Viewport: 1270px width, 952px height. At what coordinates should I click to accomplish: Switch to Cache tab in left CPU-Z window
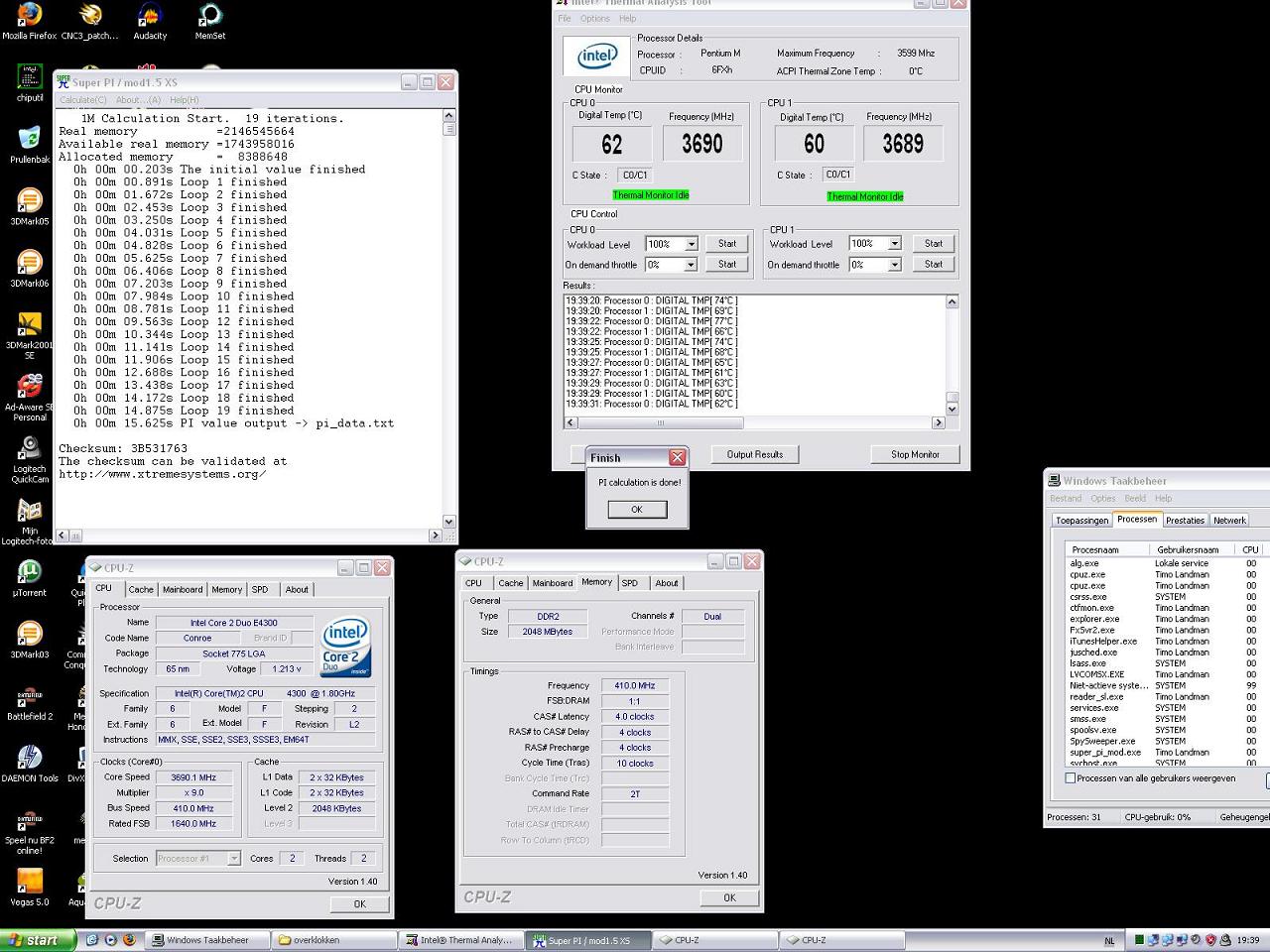(x=141, y=589)
